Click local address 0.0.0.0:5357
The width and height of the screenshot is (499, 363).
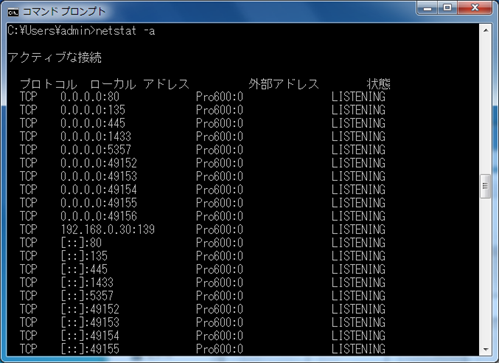(x=96, y=150)
